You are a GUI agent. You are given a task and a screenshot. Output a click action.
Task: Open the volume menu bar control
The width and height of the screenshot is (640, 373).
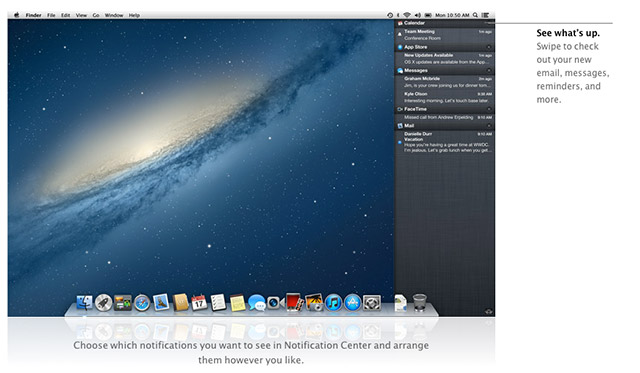click(418, 15)
